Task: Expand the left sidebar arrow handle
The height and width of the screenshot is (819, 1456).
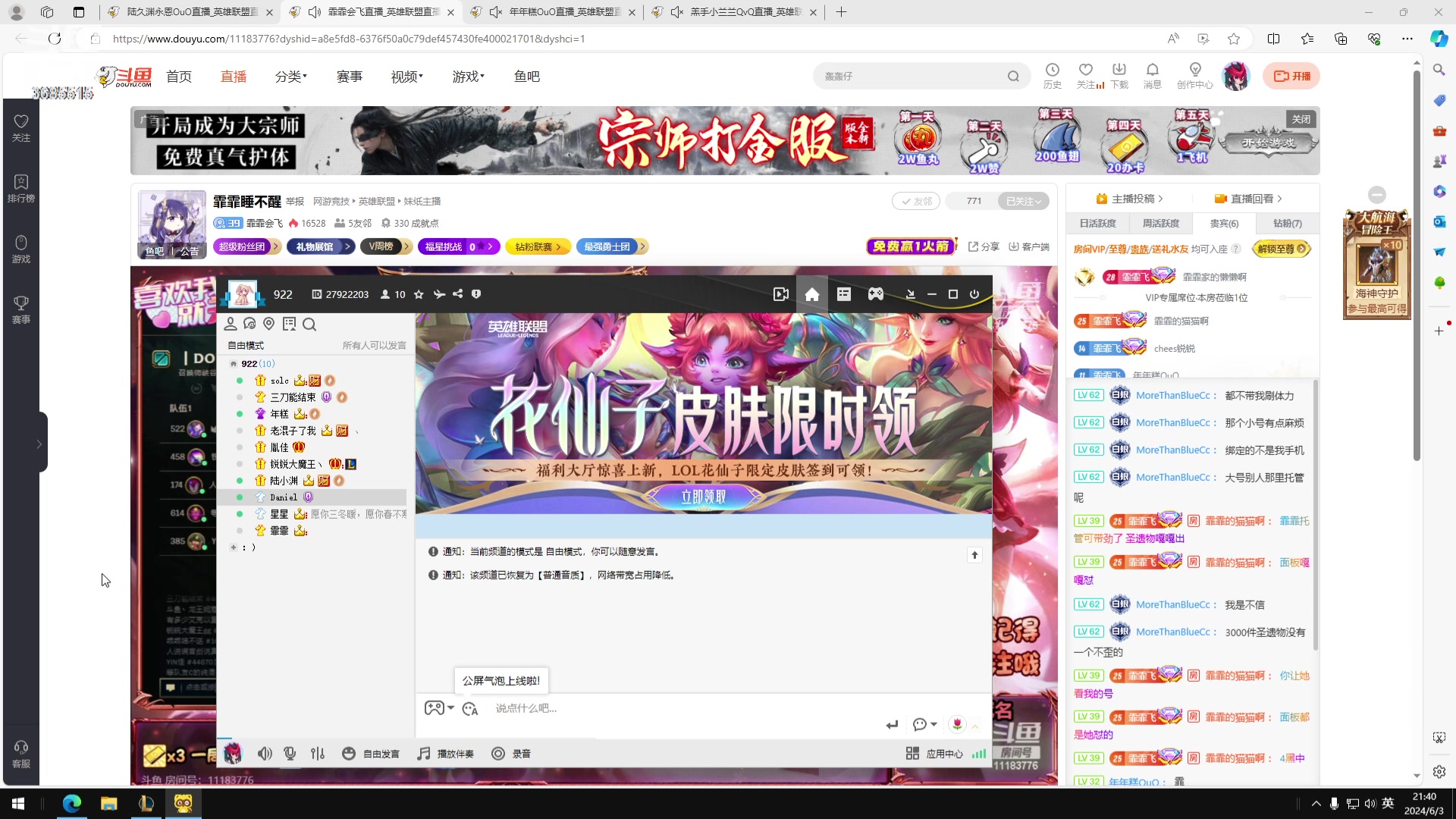Action: (39, 444)
